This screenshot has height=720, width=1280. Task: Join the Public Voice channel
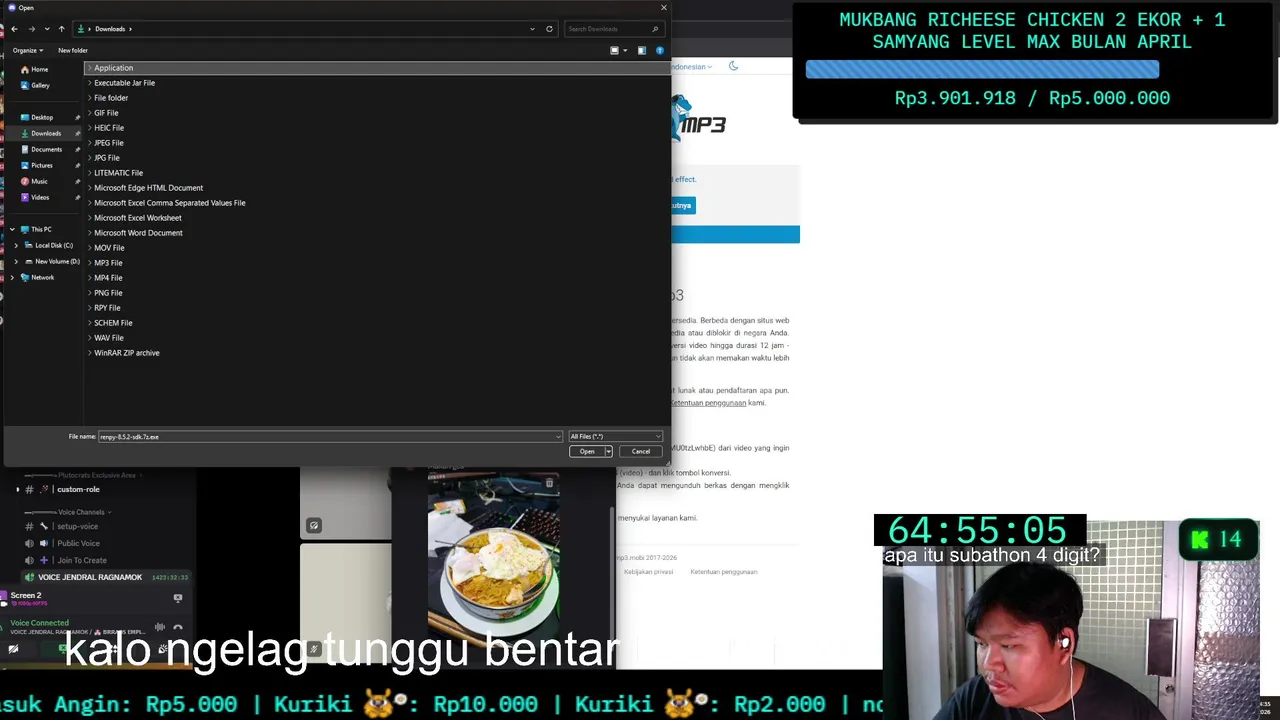[78, 543]
